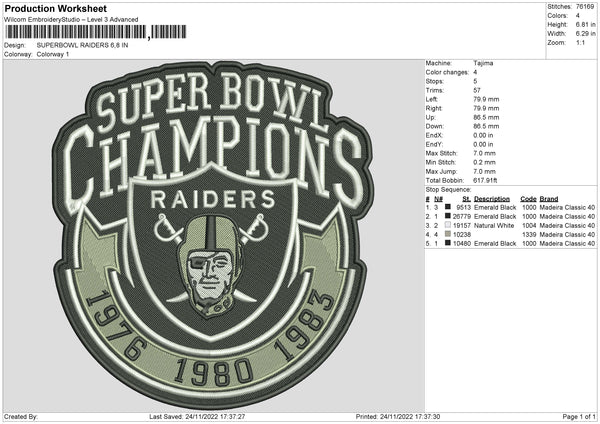Click 'Emerald Black' in the 9513 row

click(495, 207)
